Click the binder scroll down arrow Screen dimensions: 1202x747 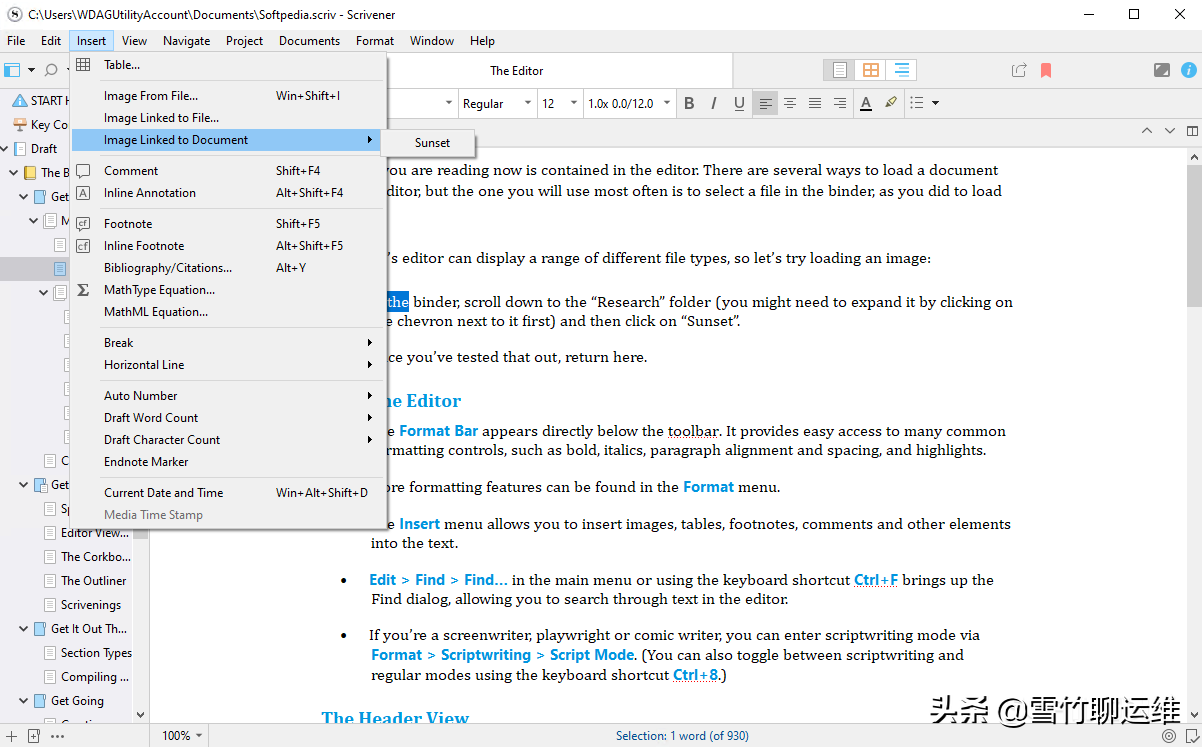click(x=140, y=715)
